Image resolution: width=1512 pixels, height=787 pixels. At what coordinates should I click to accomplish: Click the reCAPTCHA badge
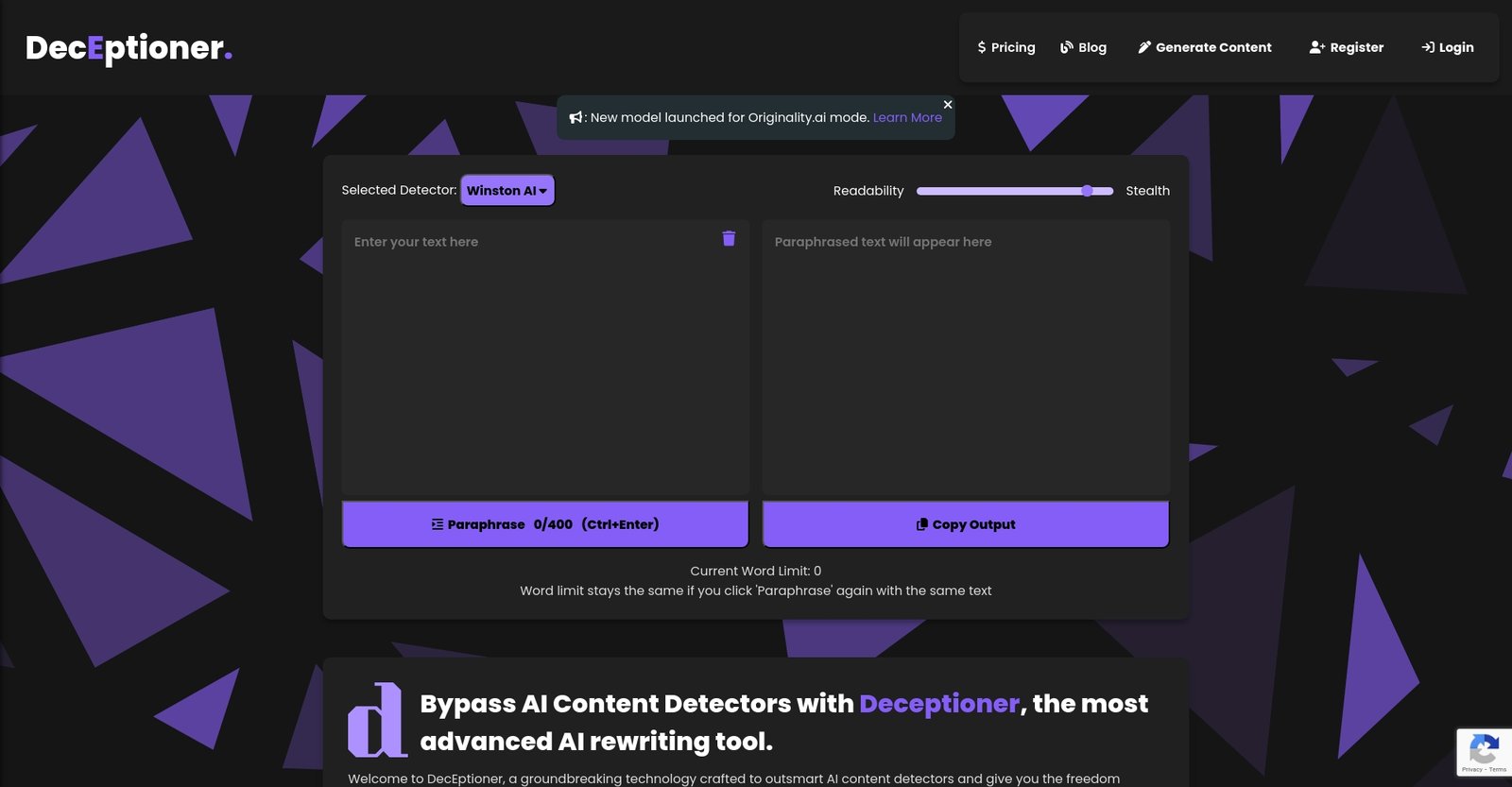[x=1484, y=753]
